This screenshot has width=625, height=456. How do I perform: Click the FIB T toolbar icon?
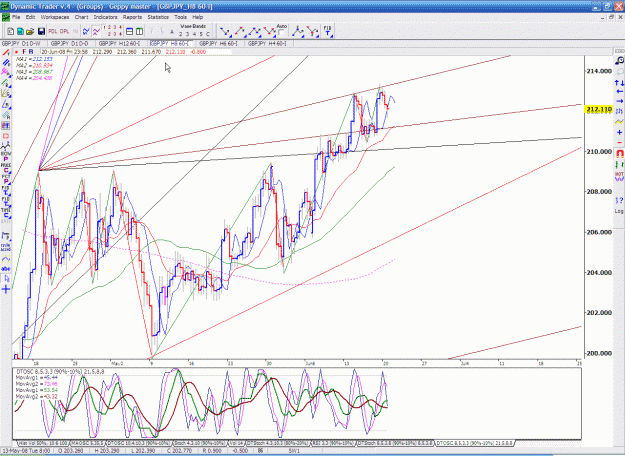[x=327, y=31]
